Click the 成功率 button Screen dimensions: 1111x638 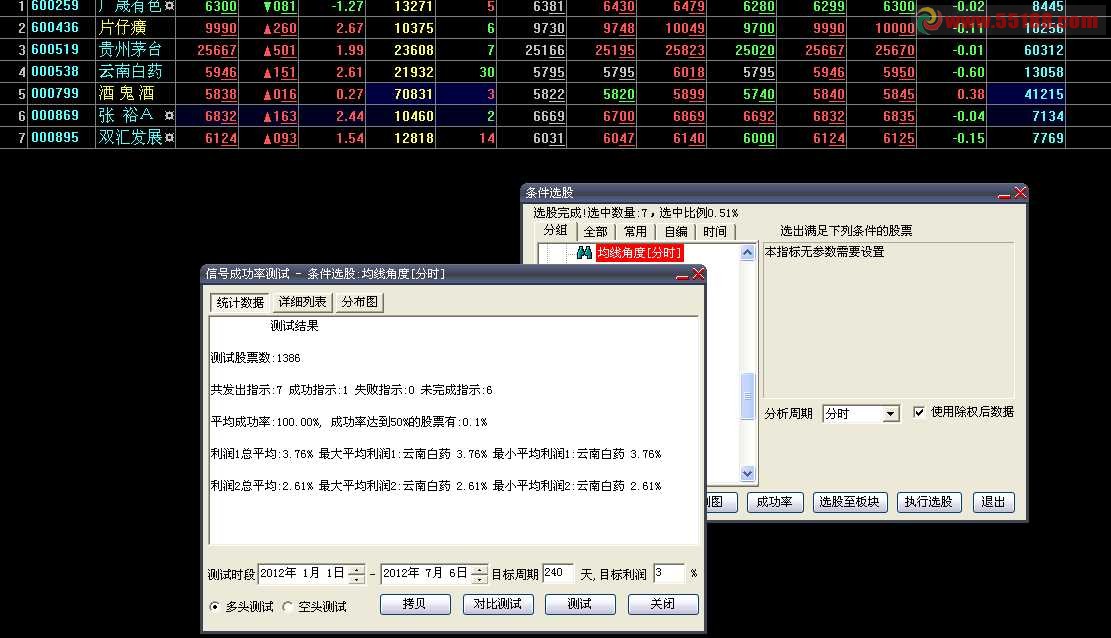pos(774,502)
